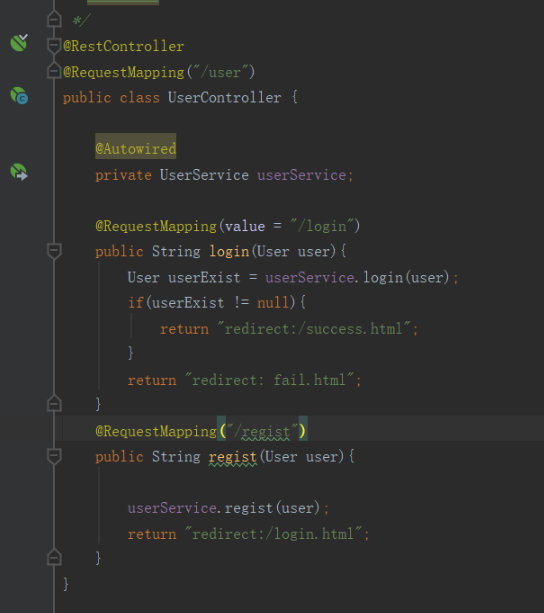
Task: Click fold end marker of the login method
Action: click(54, 403)
